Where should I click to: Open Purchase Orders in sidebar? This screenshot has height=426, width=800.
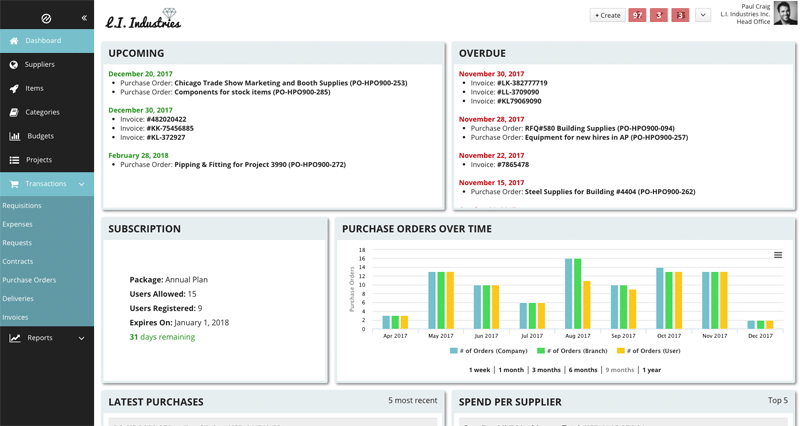29,280
